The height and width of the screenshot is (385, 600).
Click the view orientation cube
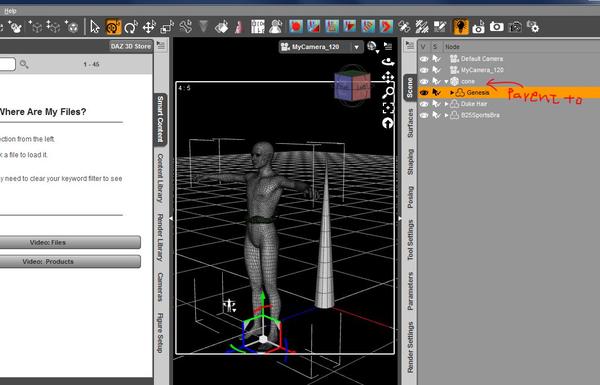(352, 85)
